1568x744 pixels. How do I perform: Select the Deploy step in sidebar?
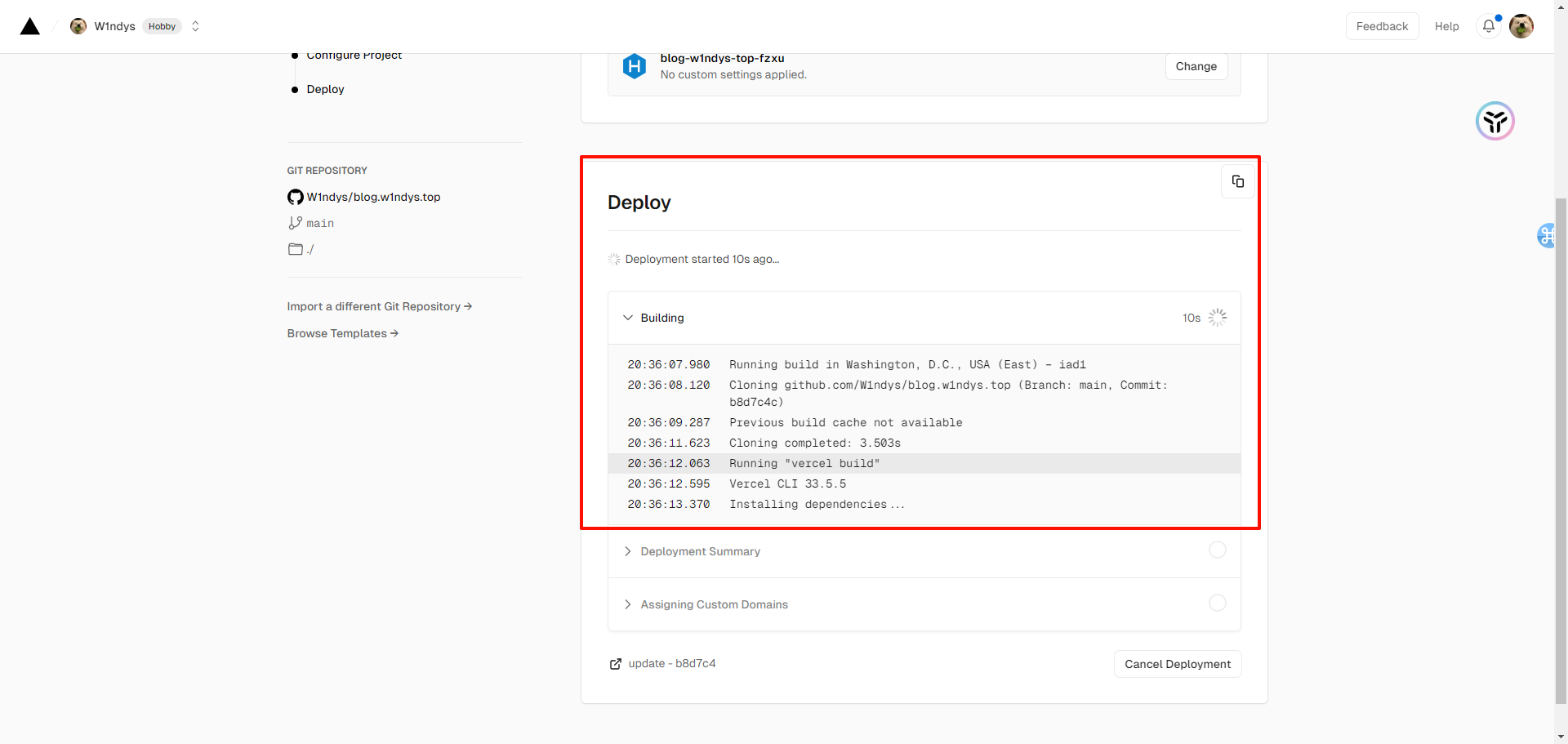click(325, 89)
